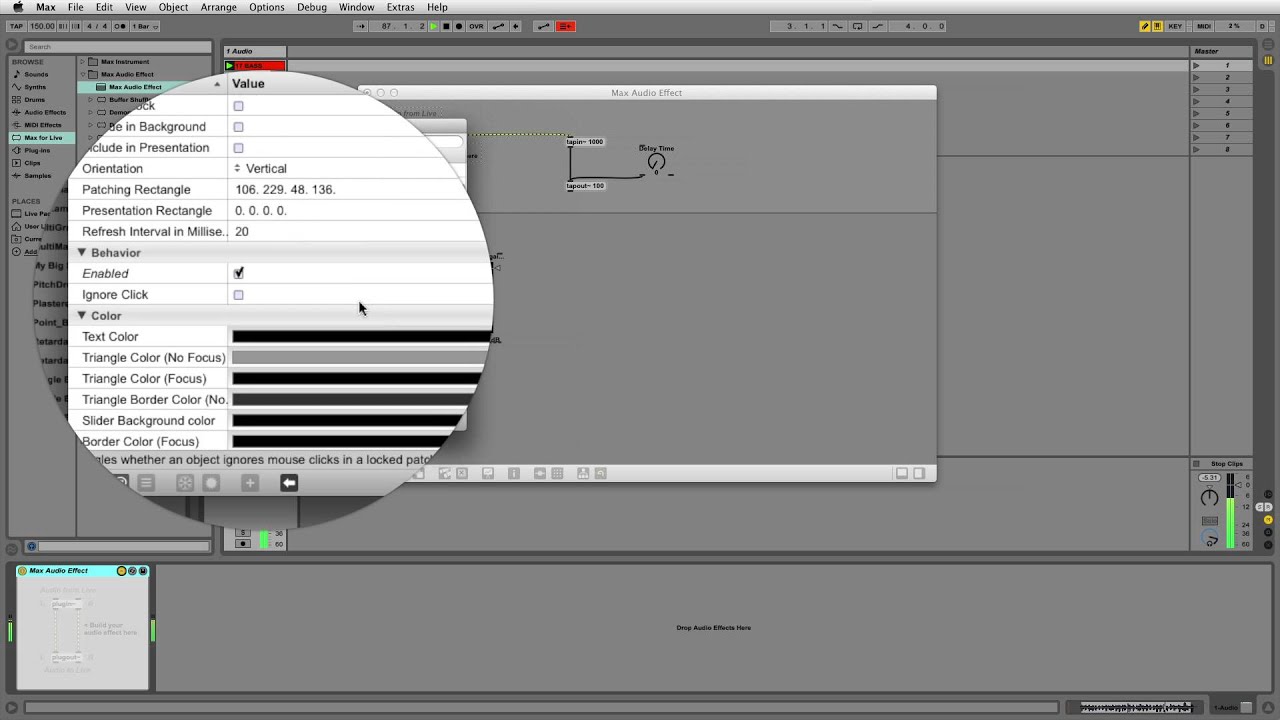Click the plus icon in inspector toolbar
This screenshot has width=1280, height=720.
pos(250,483)
